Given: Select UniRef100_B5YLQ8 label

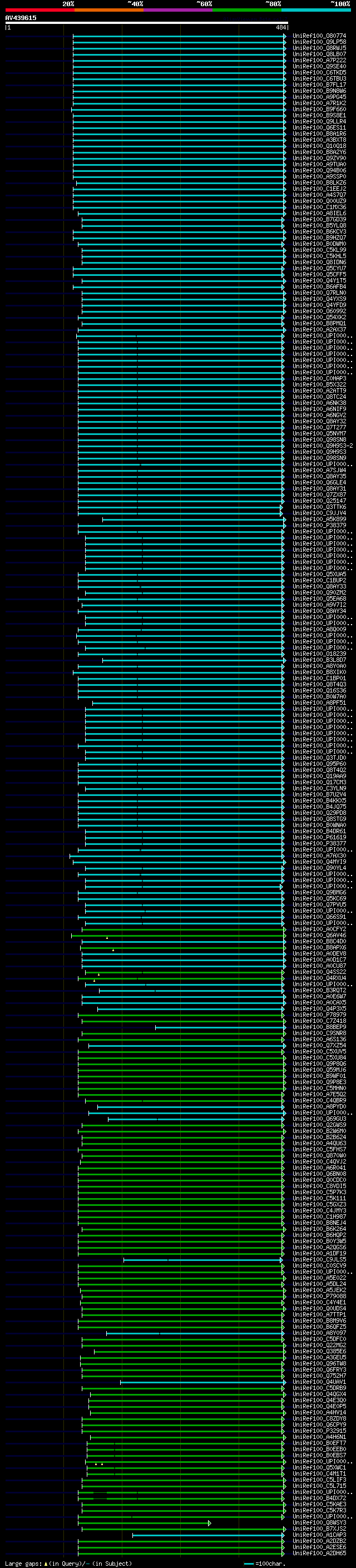Looking at the screenshot, I should tap(319, 225).
